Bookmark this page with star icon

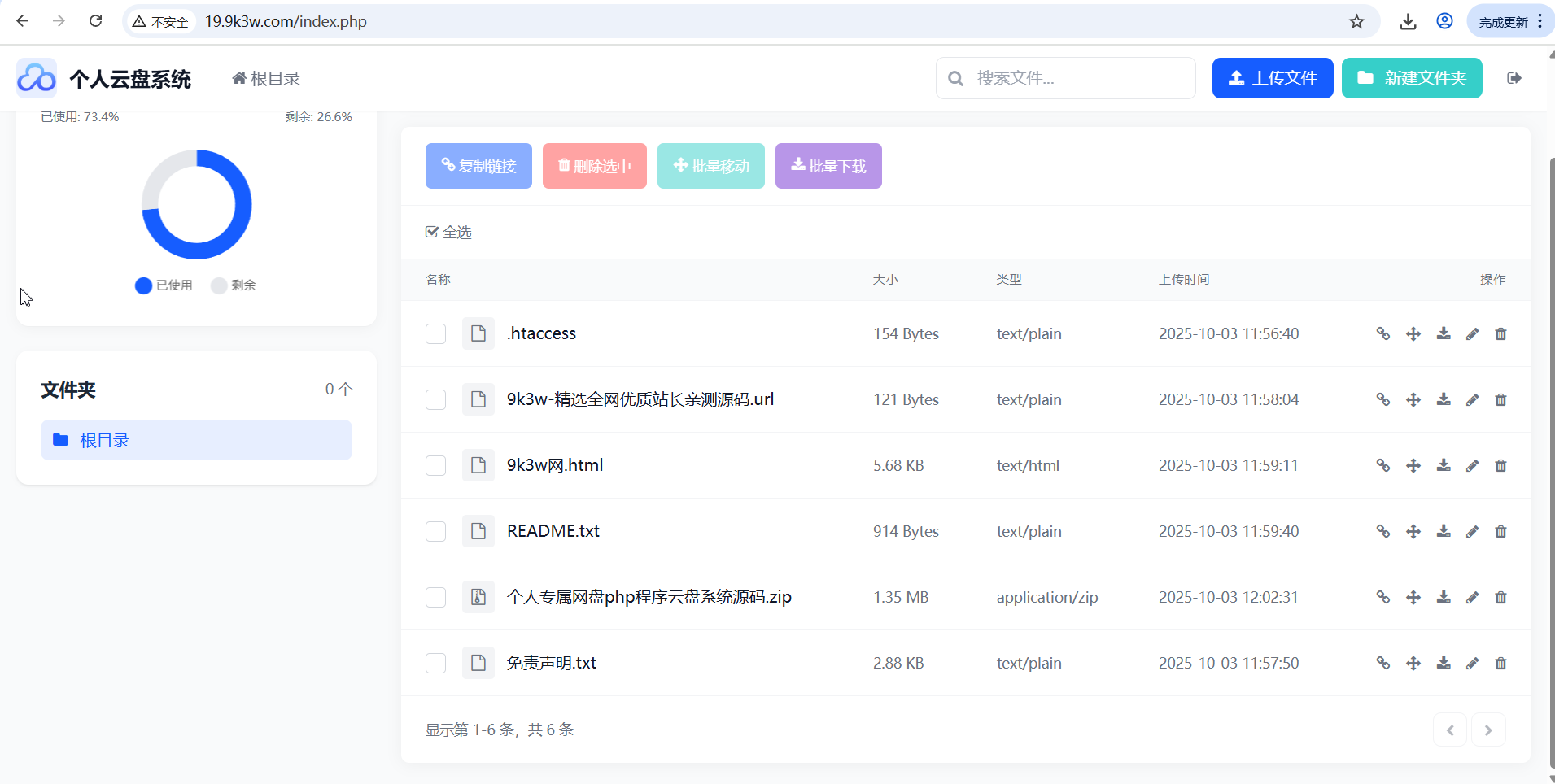pyautogui.click(x=1356, y=22)
